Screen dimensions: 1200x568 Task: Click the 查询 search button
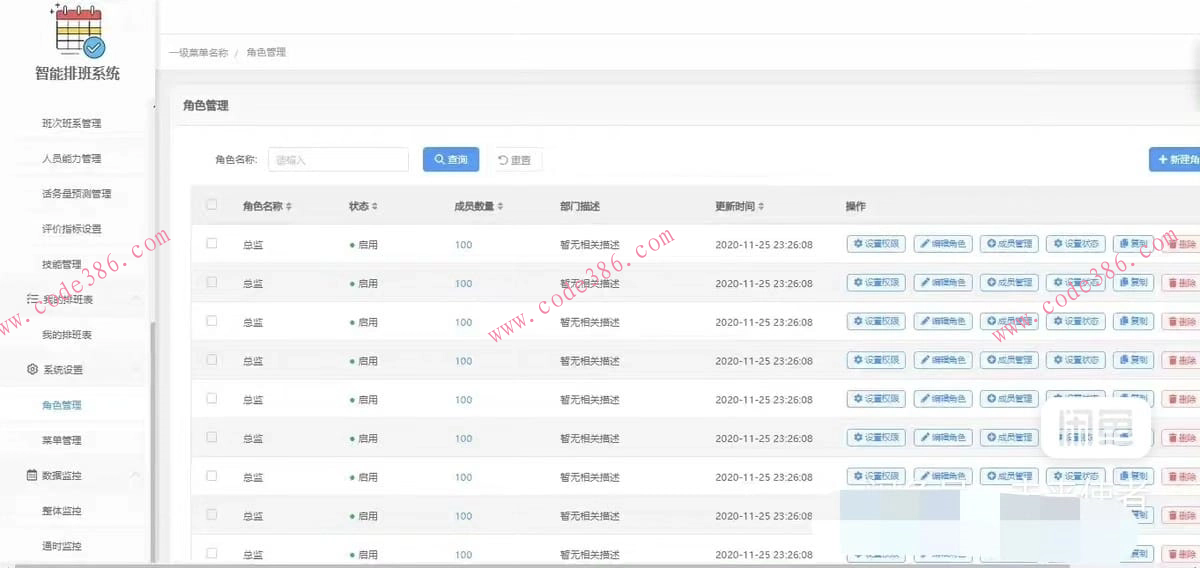tap(451, 160)
